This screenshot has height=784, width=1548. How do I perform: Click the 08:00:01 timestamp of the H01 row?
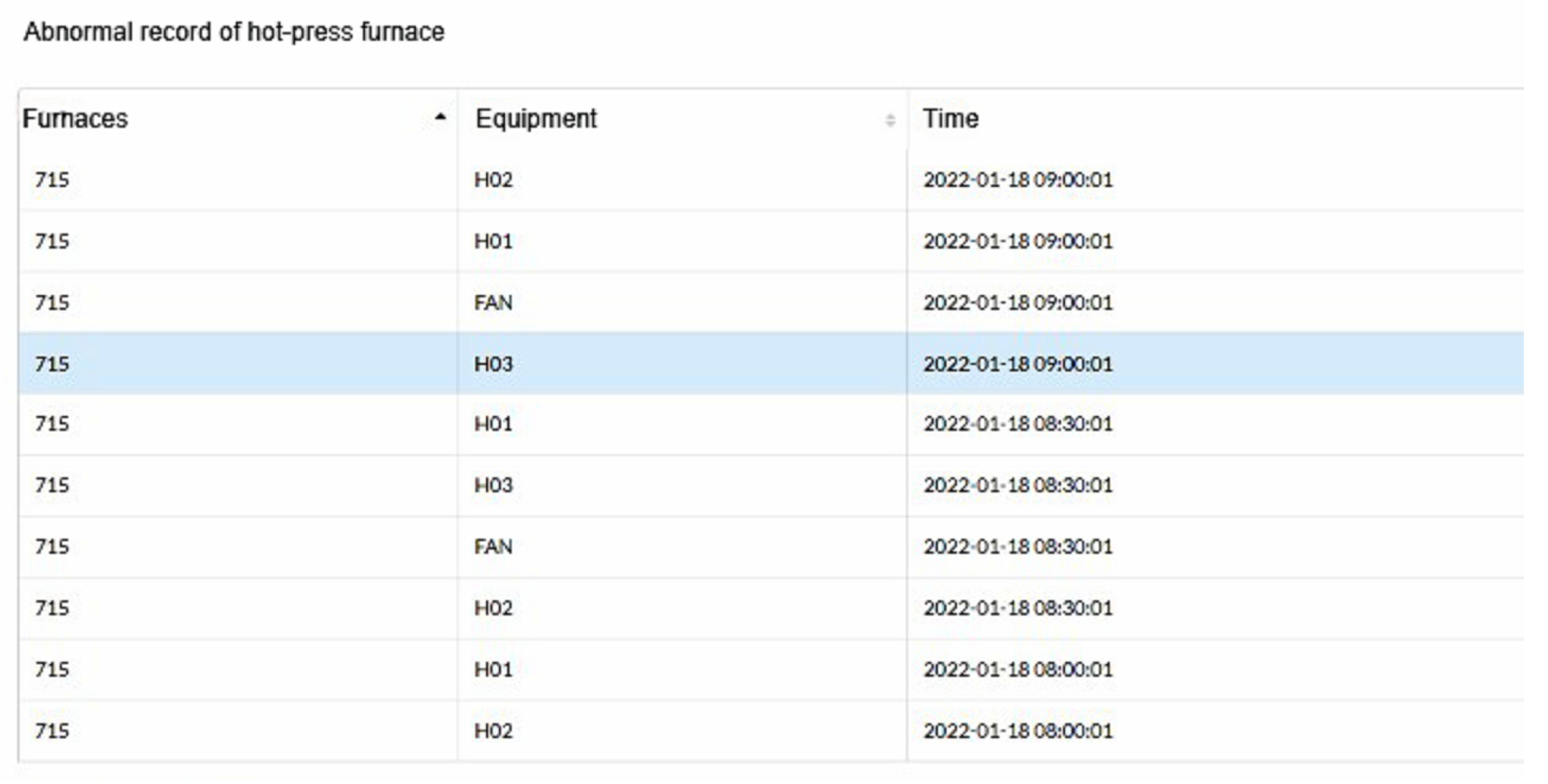tap(1018, 670)
